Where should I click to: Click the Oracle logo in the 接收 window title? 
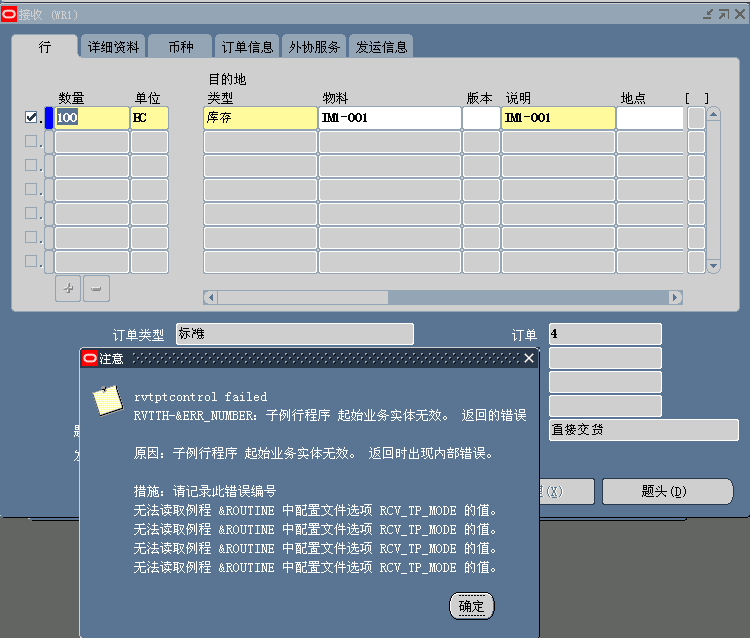(x=9, y=14)
